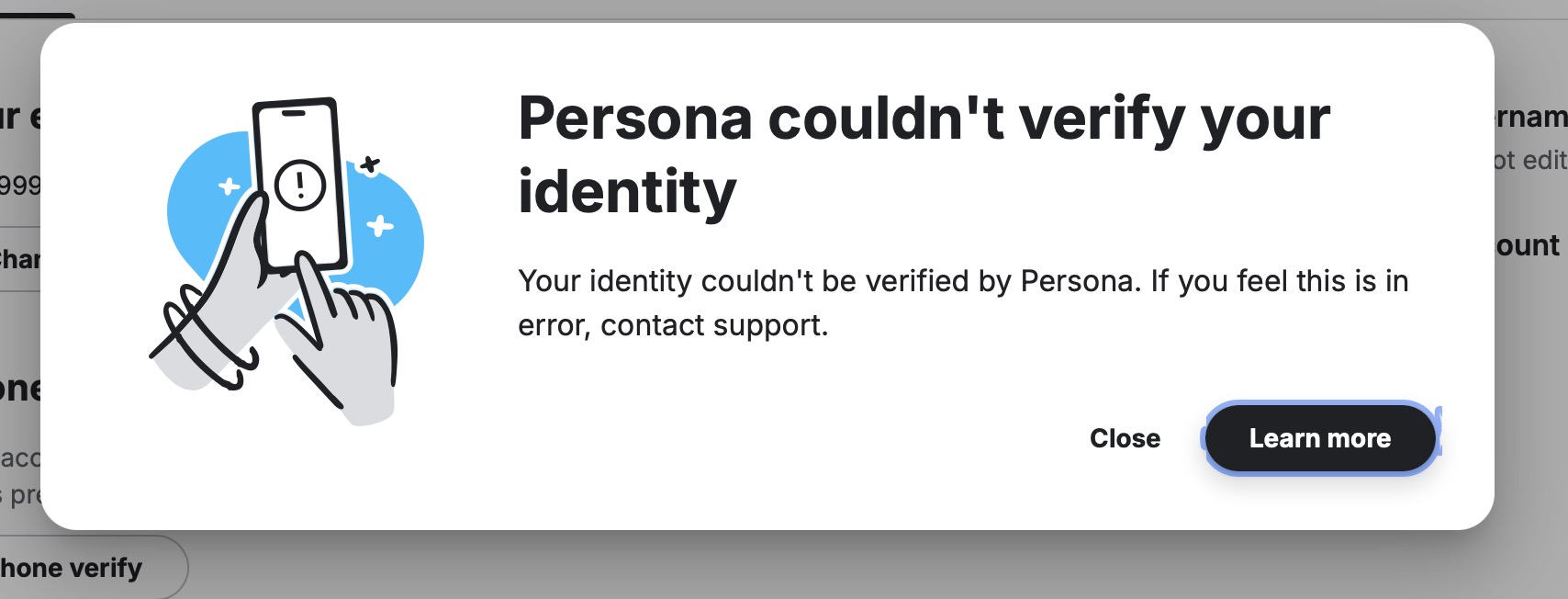Click the Learn more button

1320,438
